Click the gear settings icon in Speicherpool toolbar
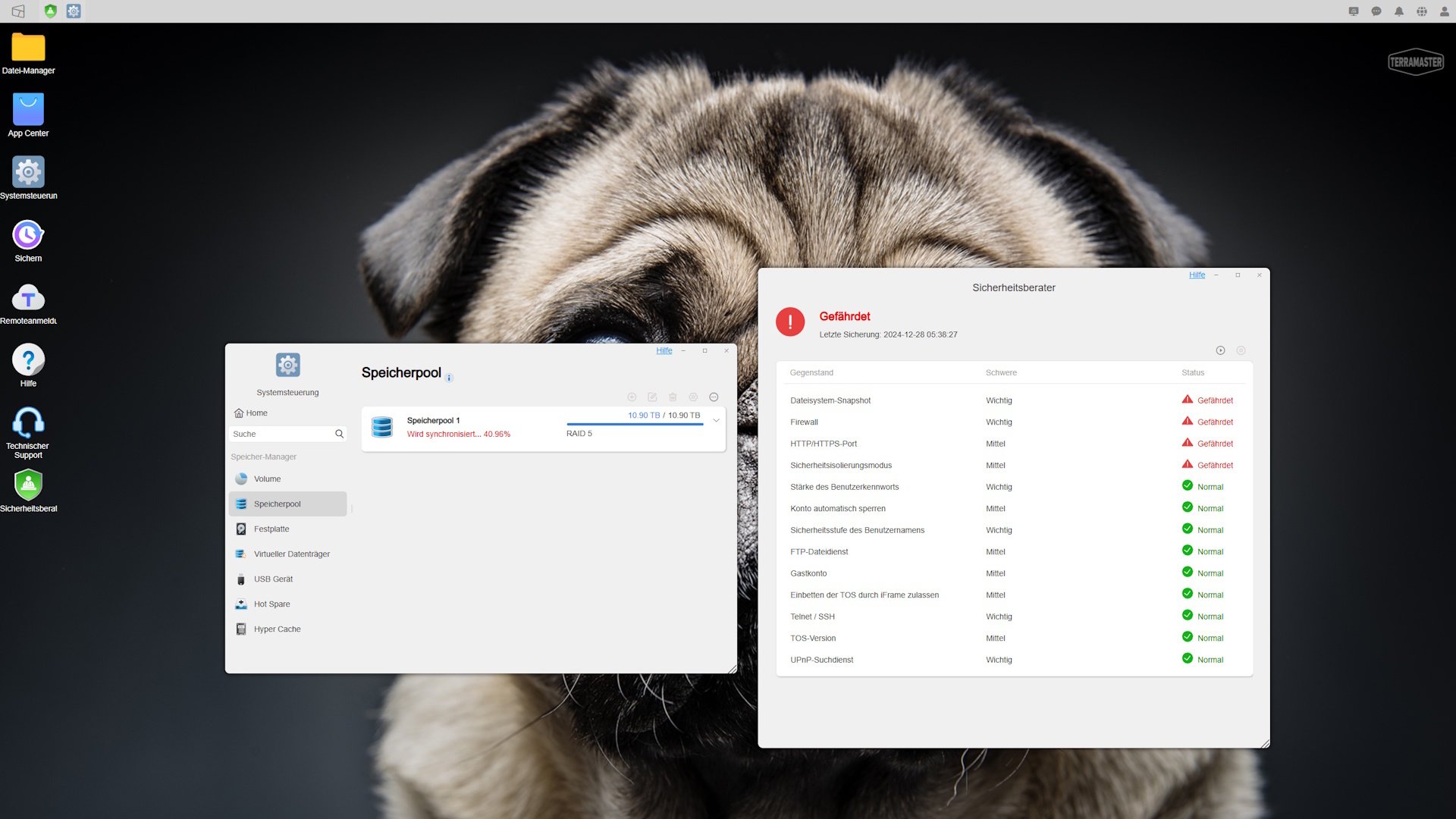The height and width of the screenshot is (819, 1456). click(693, 397)
